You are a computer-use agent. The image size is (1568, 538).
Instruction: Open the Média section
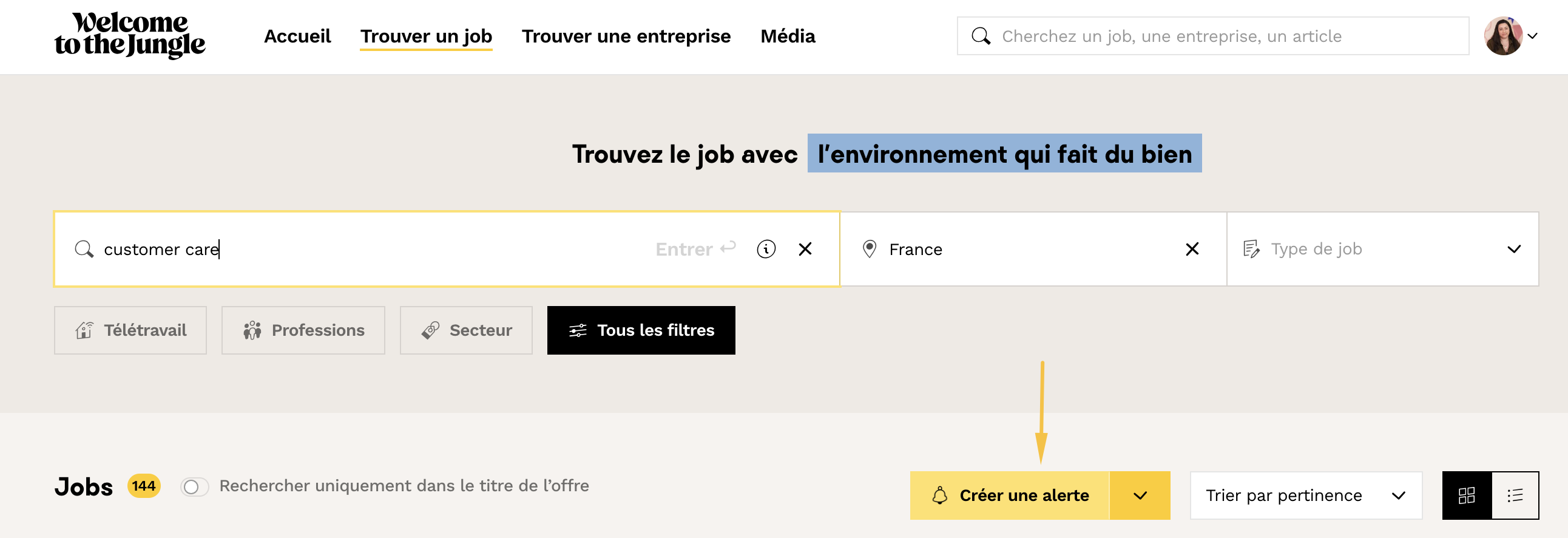pyautogui.click(x=787, y=36)
